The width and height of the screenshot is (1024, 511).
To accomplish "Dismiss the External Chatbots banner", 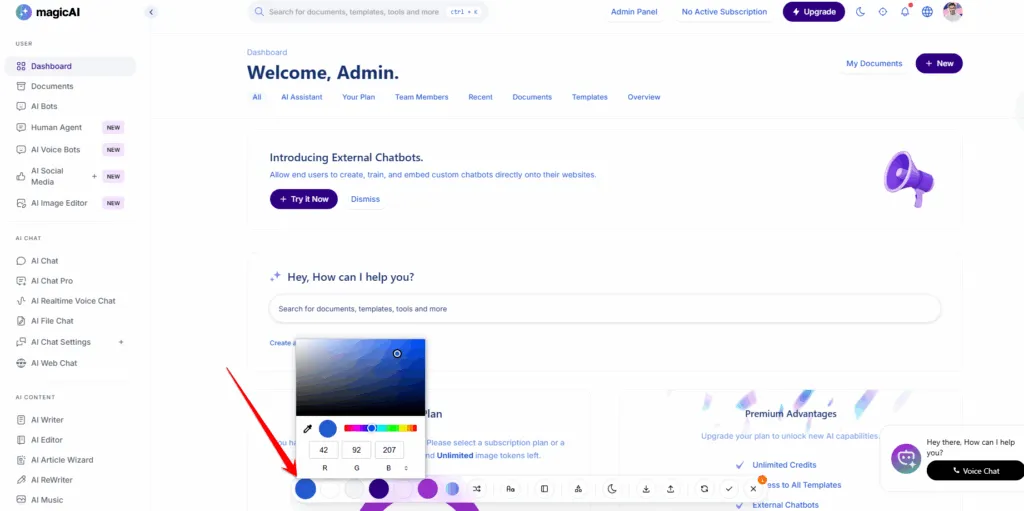I will (365, 199).
